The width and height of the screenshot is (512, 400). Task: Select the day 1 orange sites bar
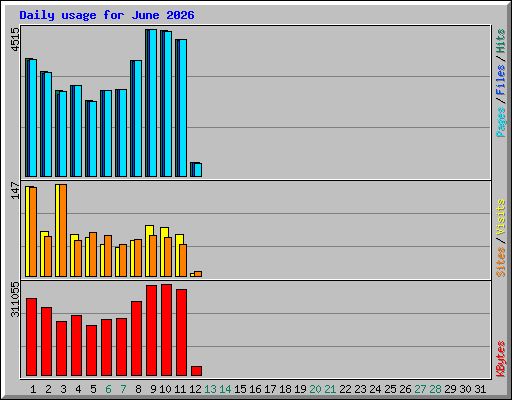[33, 232]
